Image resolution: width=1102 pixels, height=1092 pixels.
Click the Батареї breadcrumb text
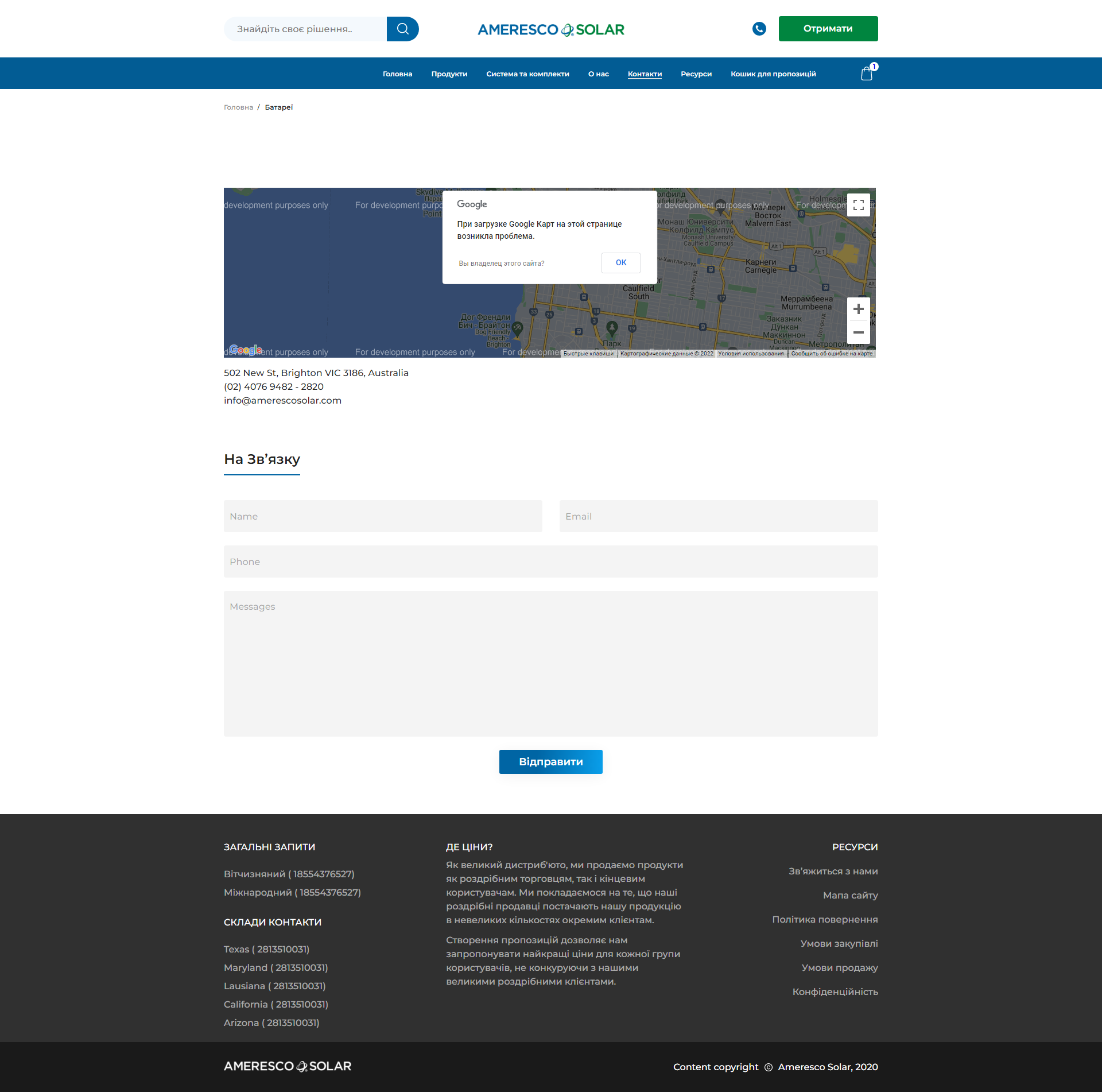tap(279, 107)
